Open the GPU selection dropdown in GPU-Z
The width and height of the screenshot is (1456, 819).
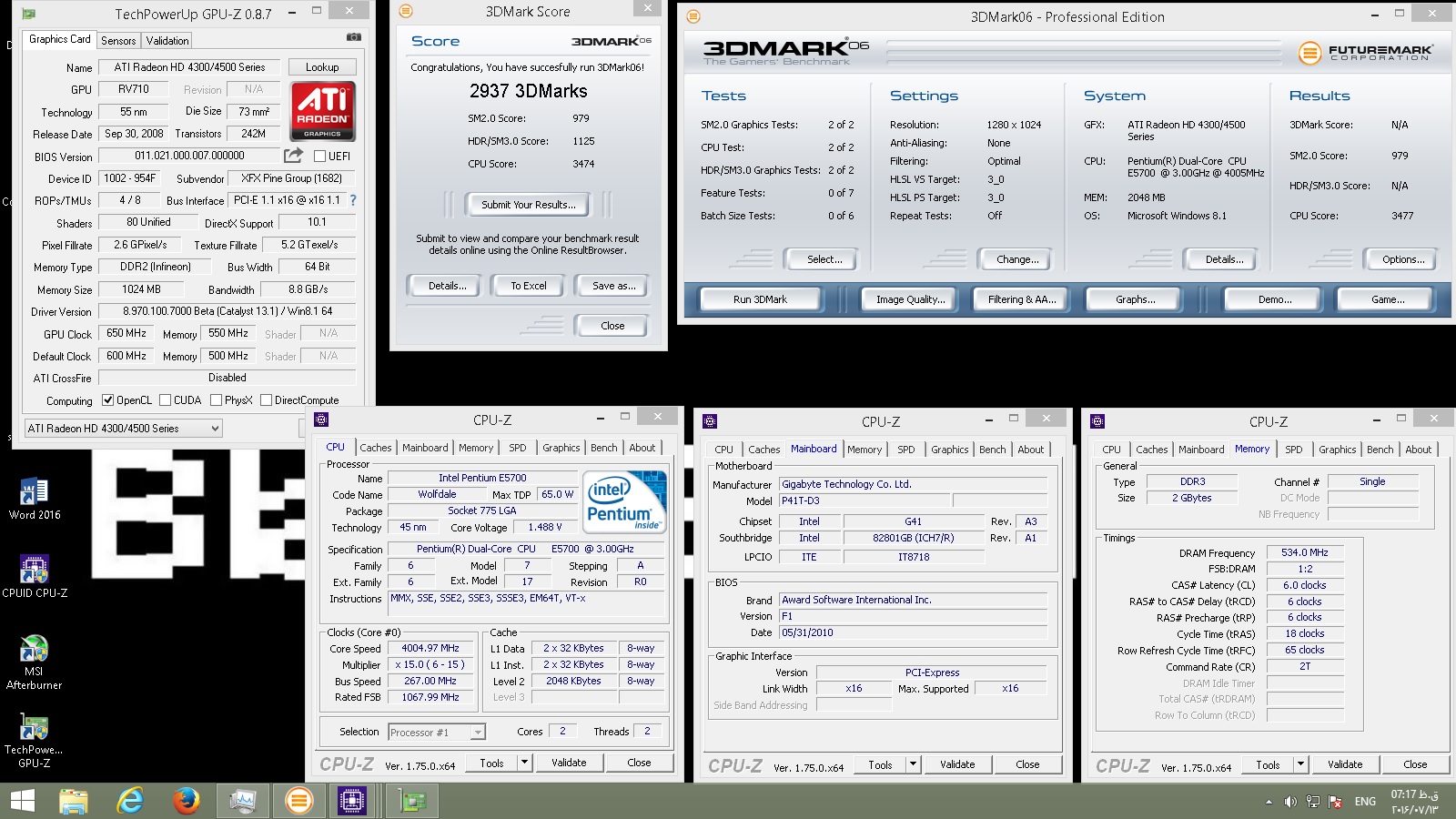coord(124,428)
